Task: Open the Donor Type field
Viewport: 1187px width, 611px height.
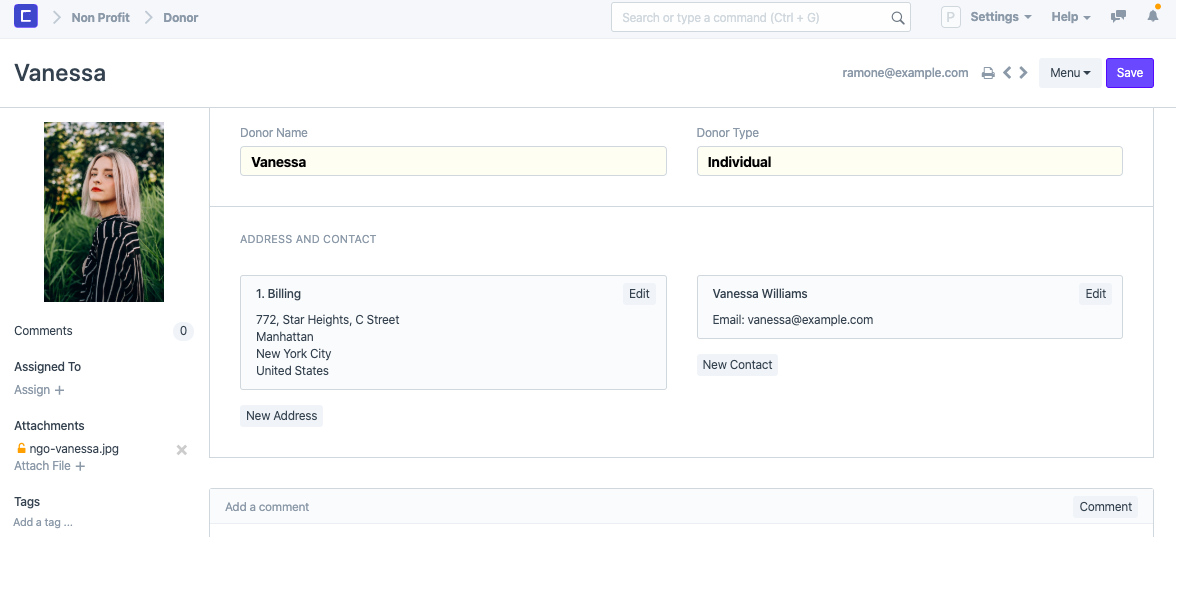Action: [909, 161]
